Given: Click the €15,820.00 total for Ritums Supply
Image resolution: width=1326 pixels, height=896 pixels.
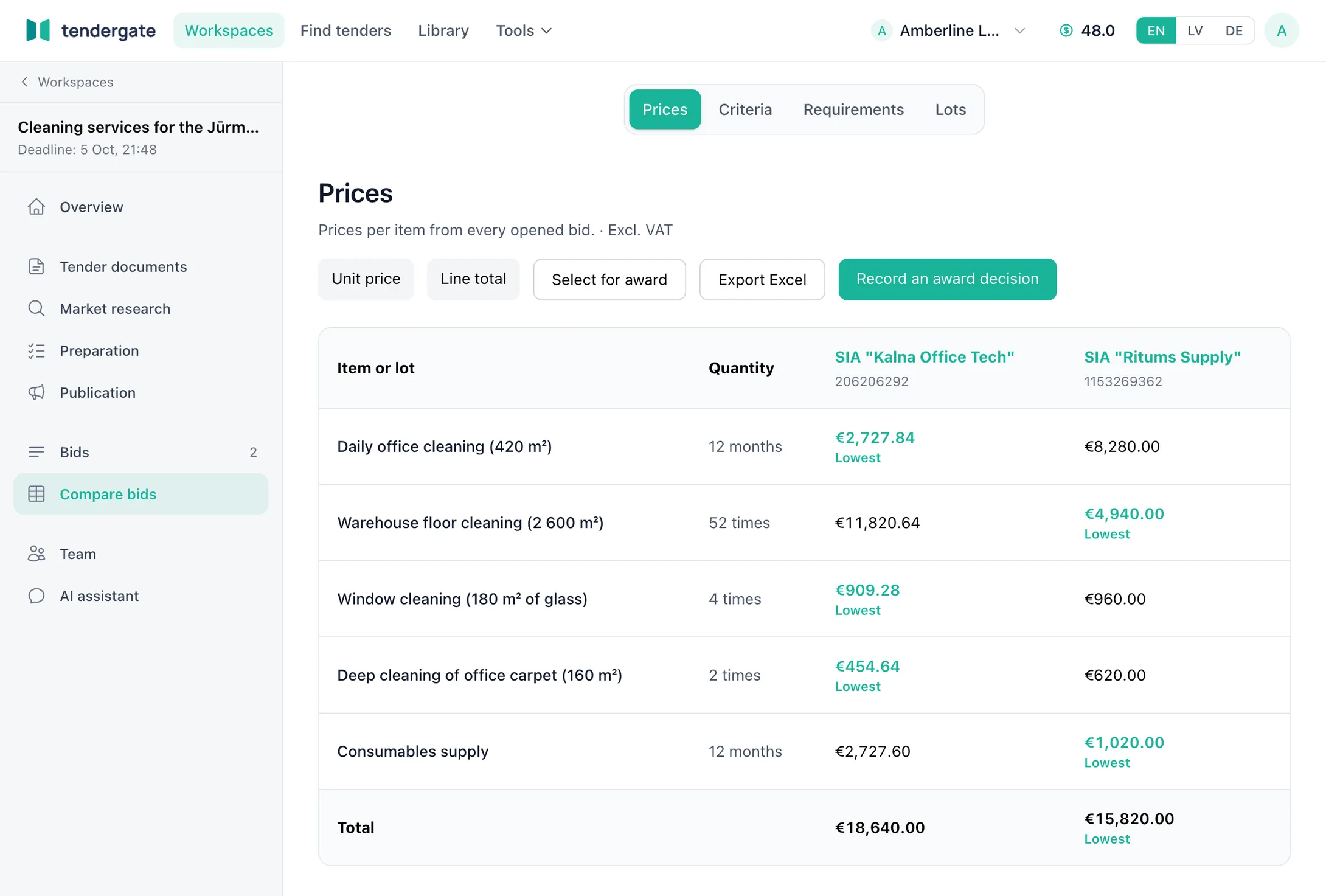Looking at the screenshot, I should [1129, 819].
